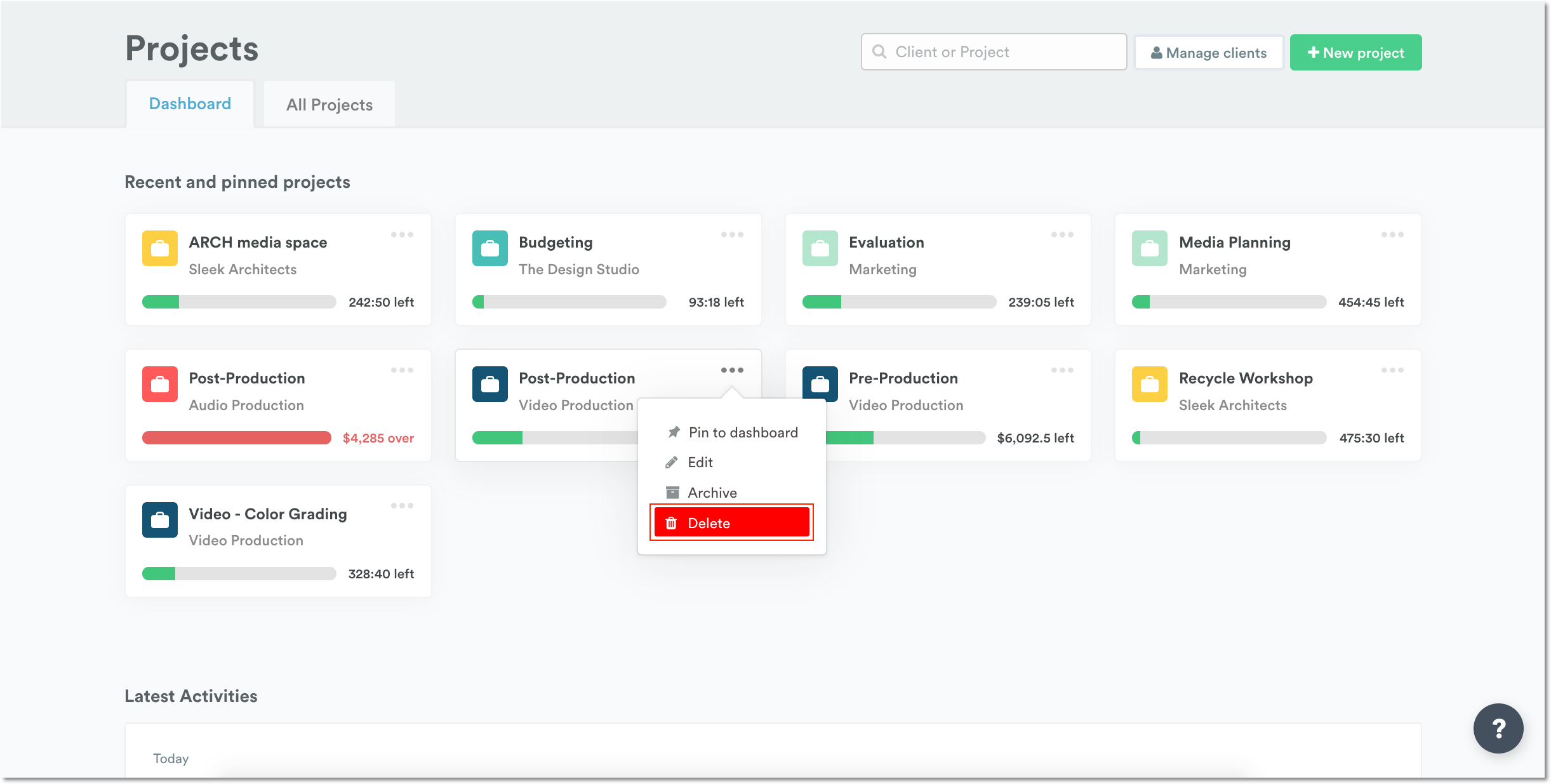Open the three-dot menu on Media Planning card

point(1392,234)
